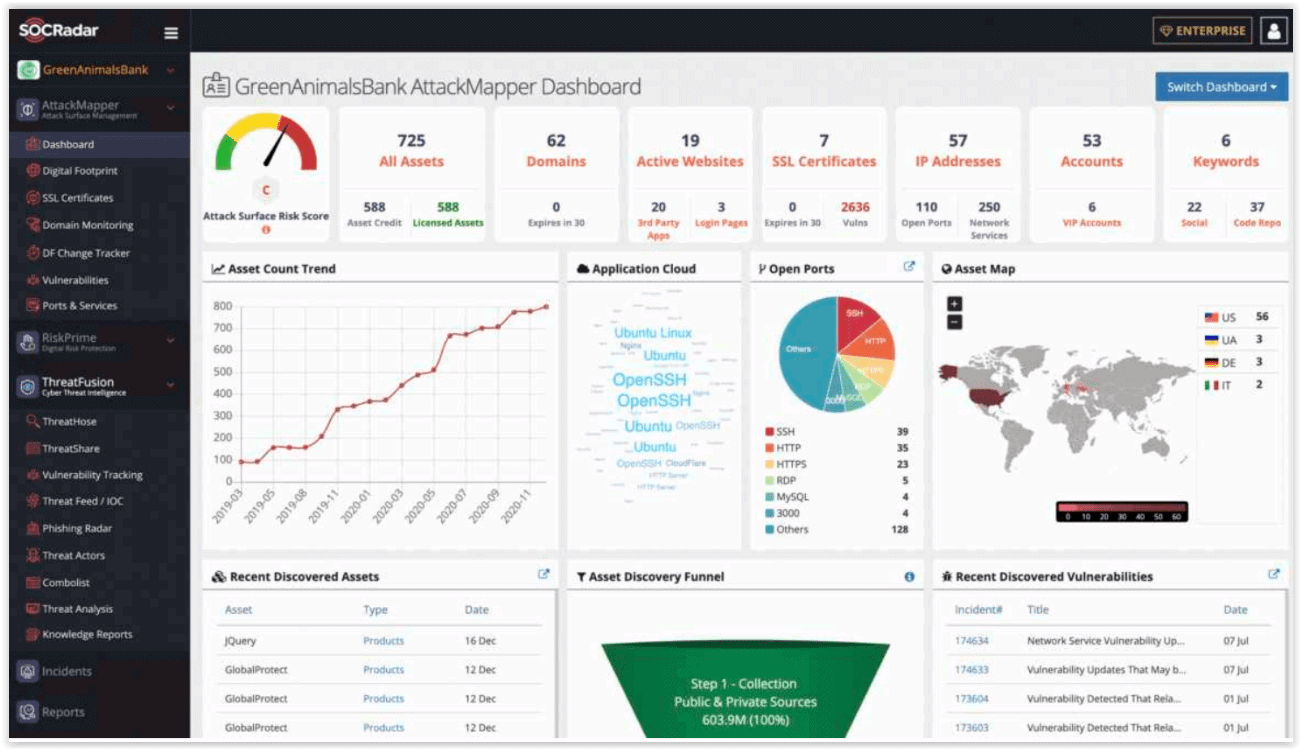Open Phishing Radar from the sidebar
Image resolution: width=1301 pixels, height=750 pixels.
coord(76,528)
